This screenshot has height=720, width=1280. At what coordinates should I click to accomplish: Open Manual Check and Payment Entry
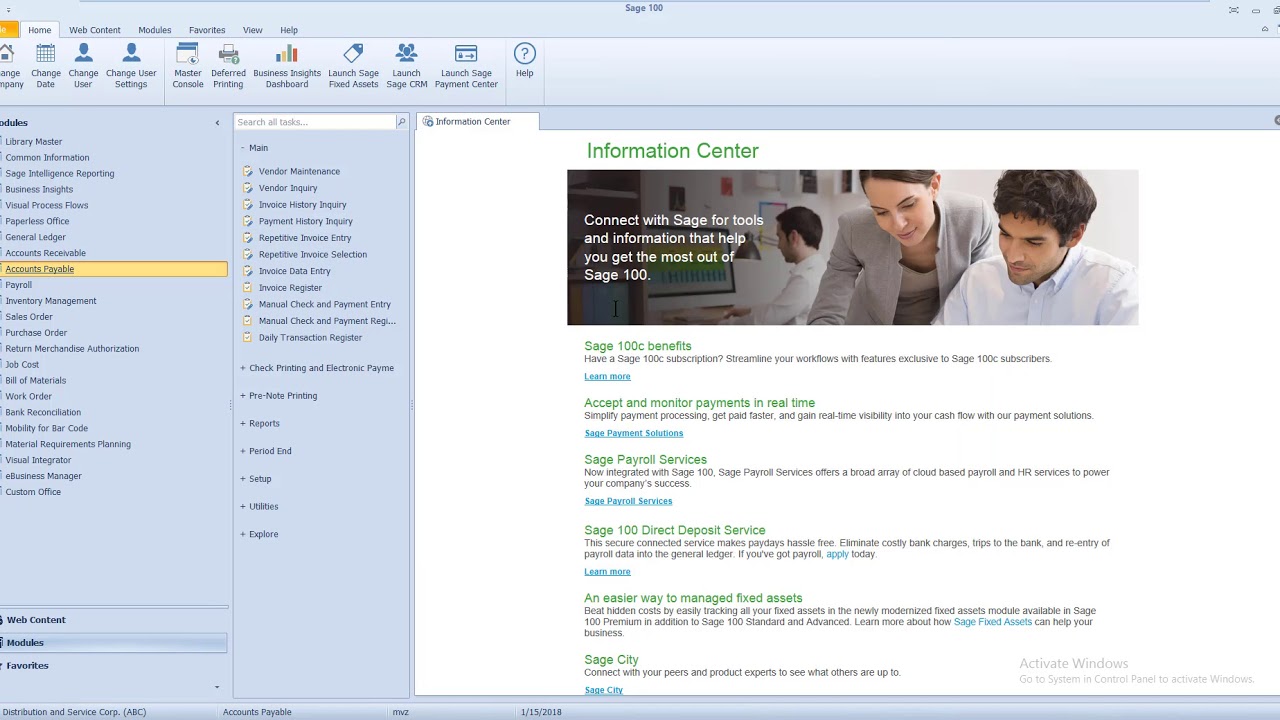(x=324, y=304)
